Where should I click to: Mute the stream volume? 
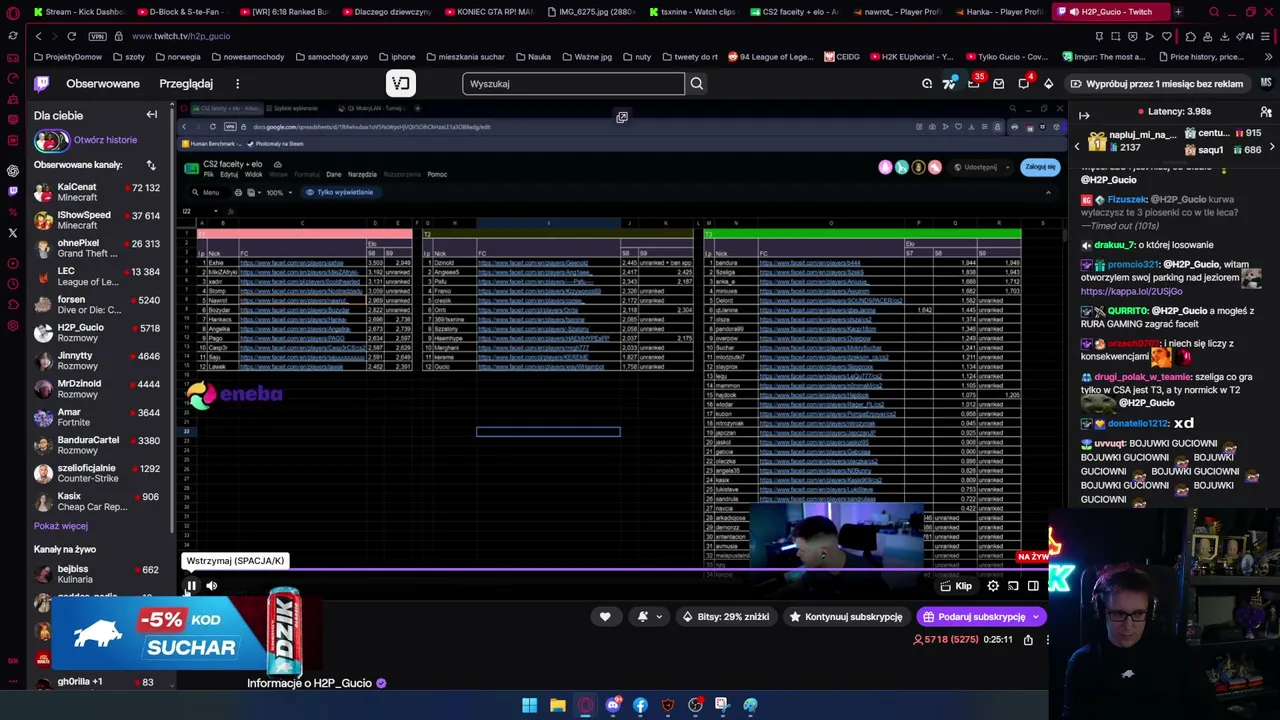click(212, 586)
